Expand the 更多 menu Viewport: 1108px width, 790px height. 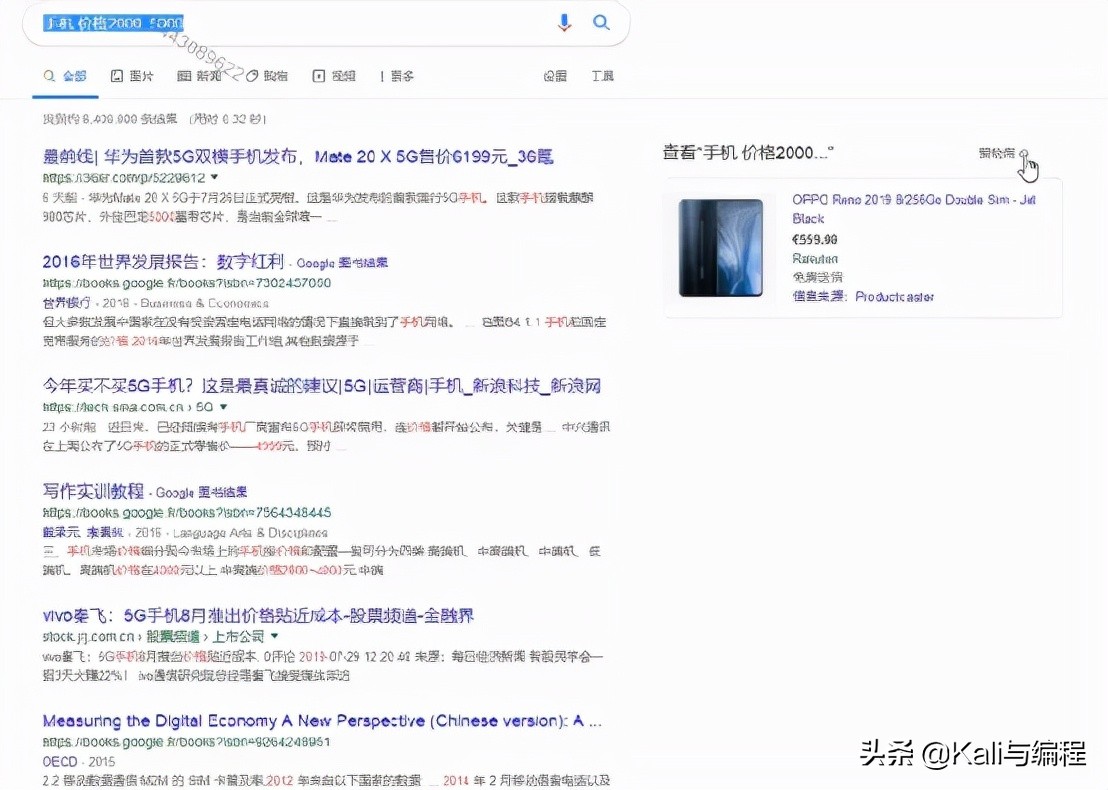click(397, 76)
